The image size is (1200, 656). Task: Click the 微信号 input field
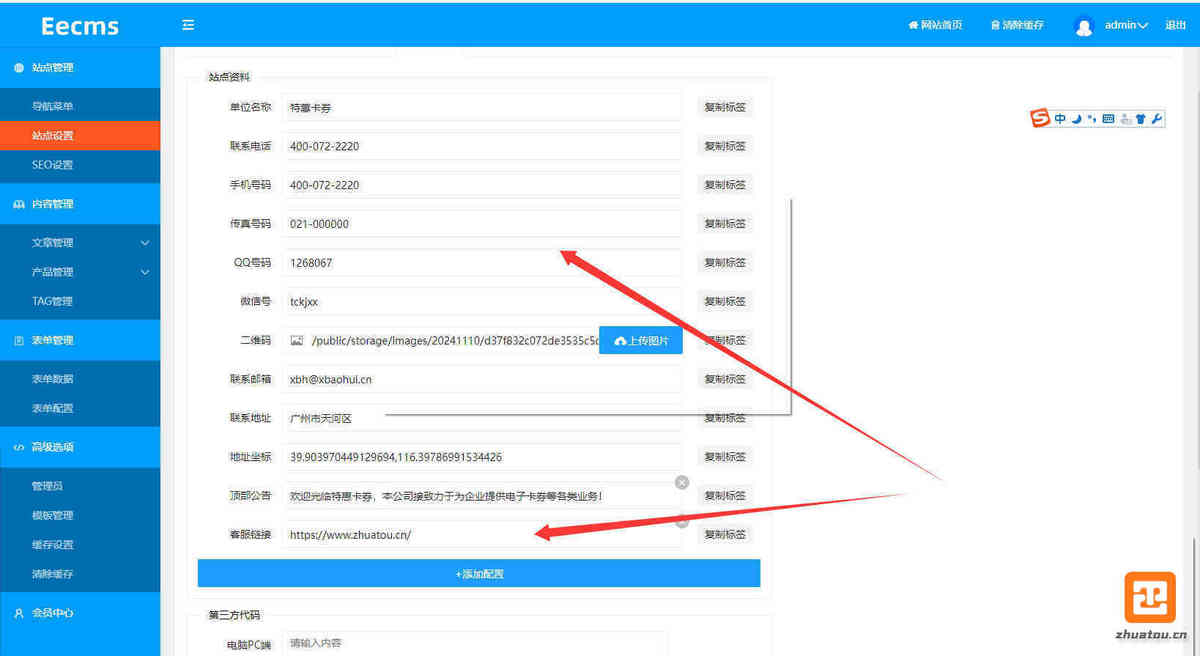point(482,301)
